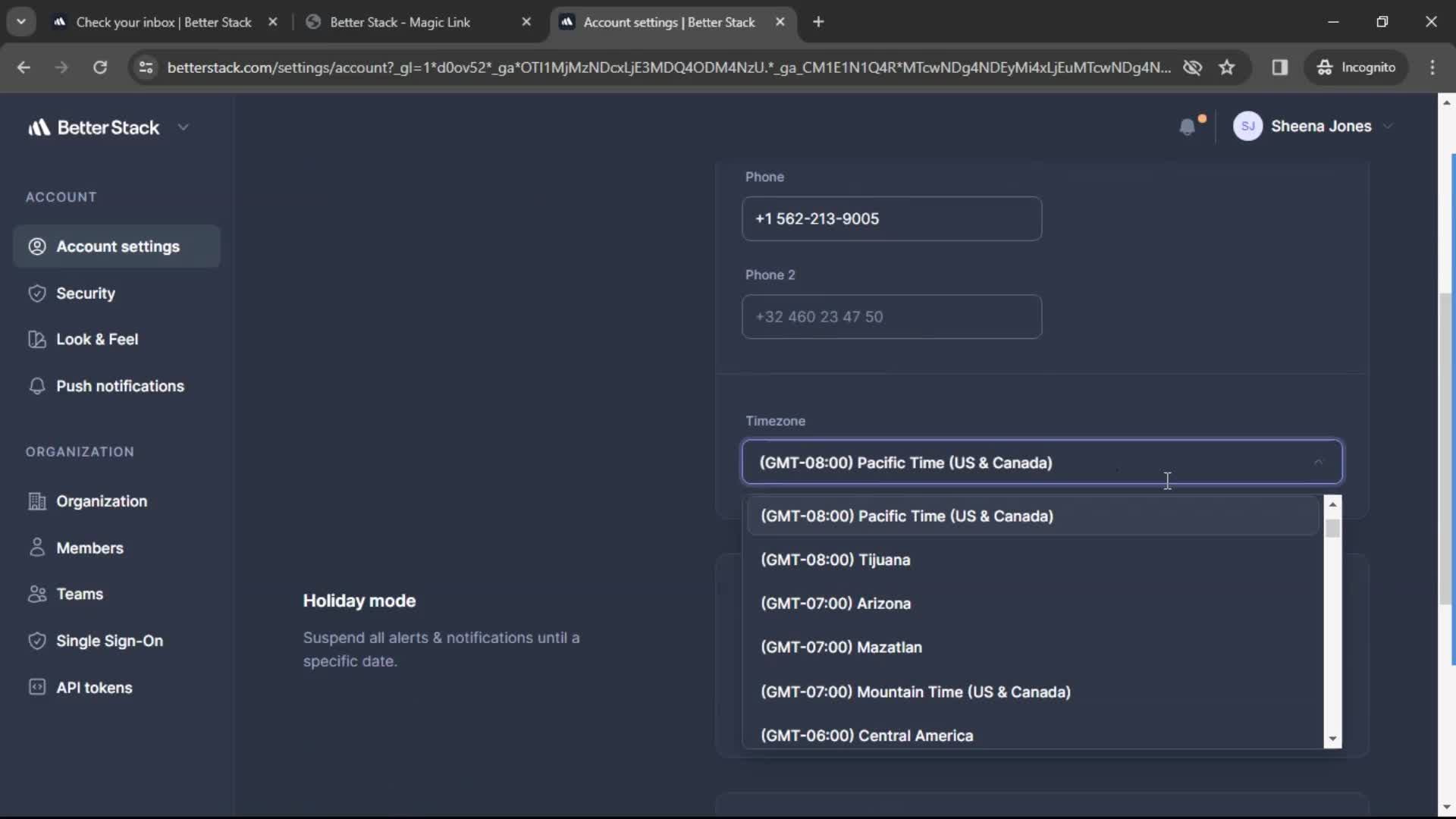Click the Single Sign-On sidebar item
1456x819 pixels.
[109, 640]
